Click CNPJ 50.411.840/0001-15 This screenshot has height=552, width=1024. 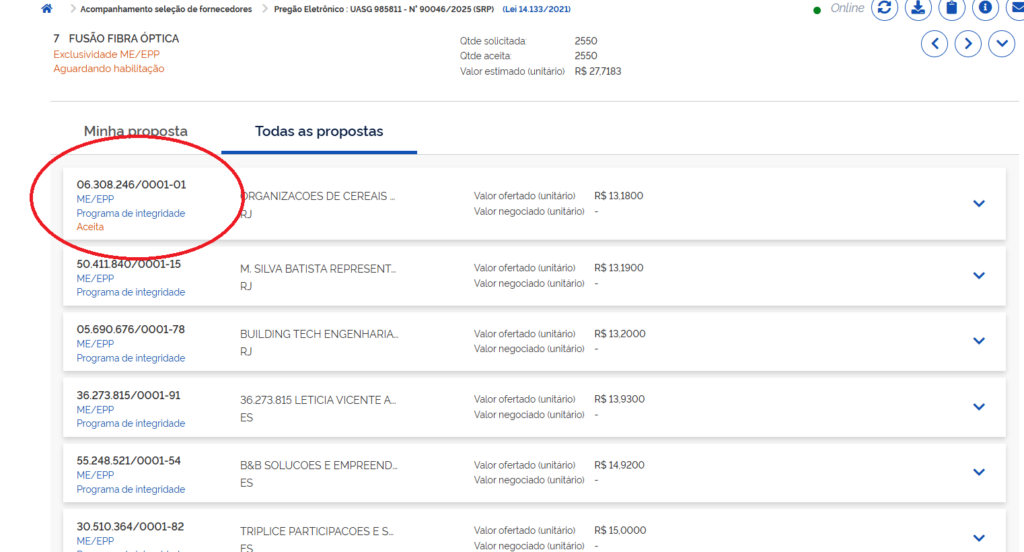pyautogui.click(x=129, y=264)
